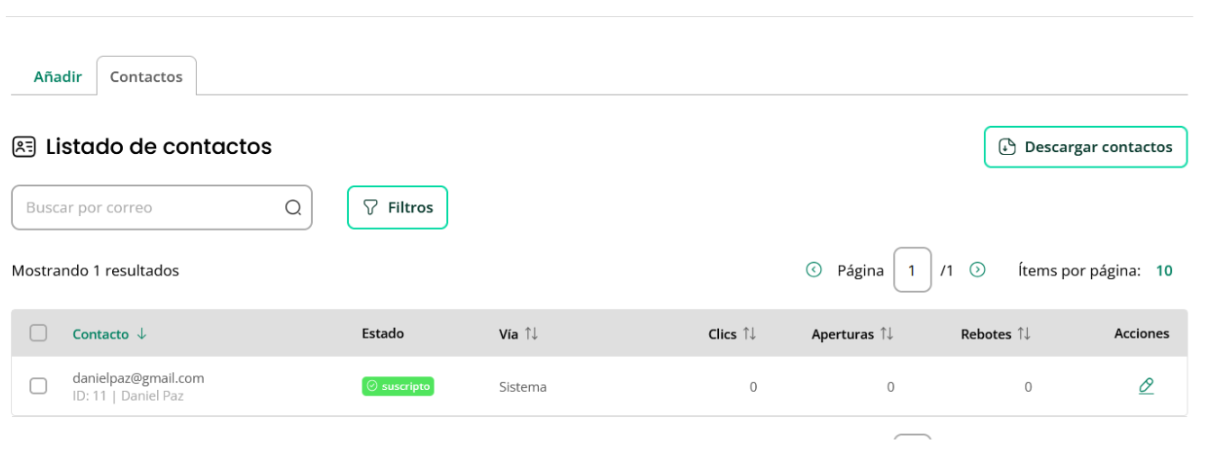Sort by Aperturas column arrows
1205x469 pixels.
point(886,334)
